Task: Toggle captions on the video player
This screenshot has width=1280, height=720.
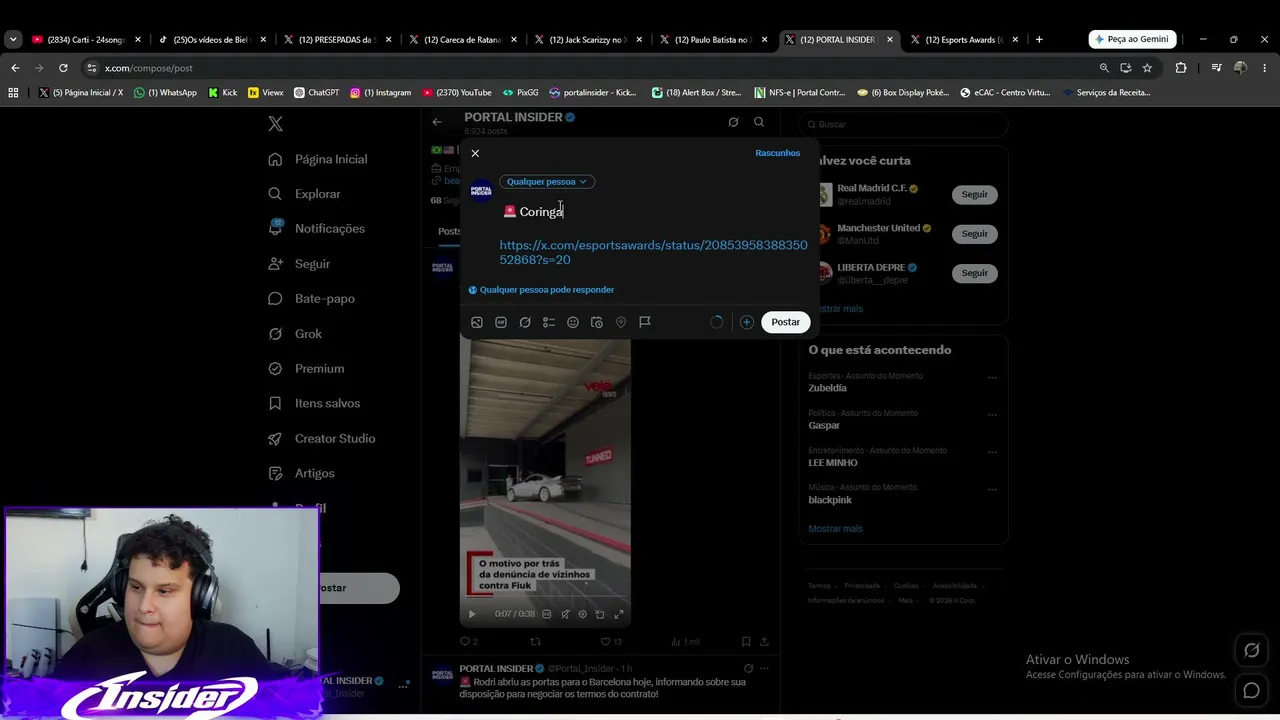Action: [x=546, y=614]
